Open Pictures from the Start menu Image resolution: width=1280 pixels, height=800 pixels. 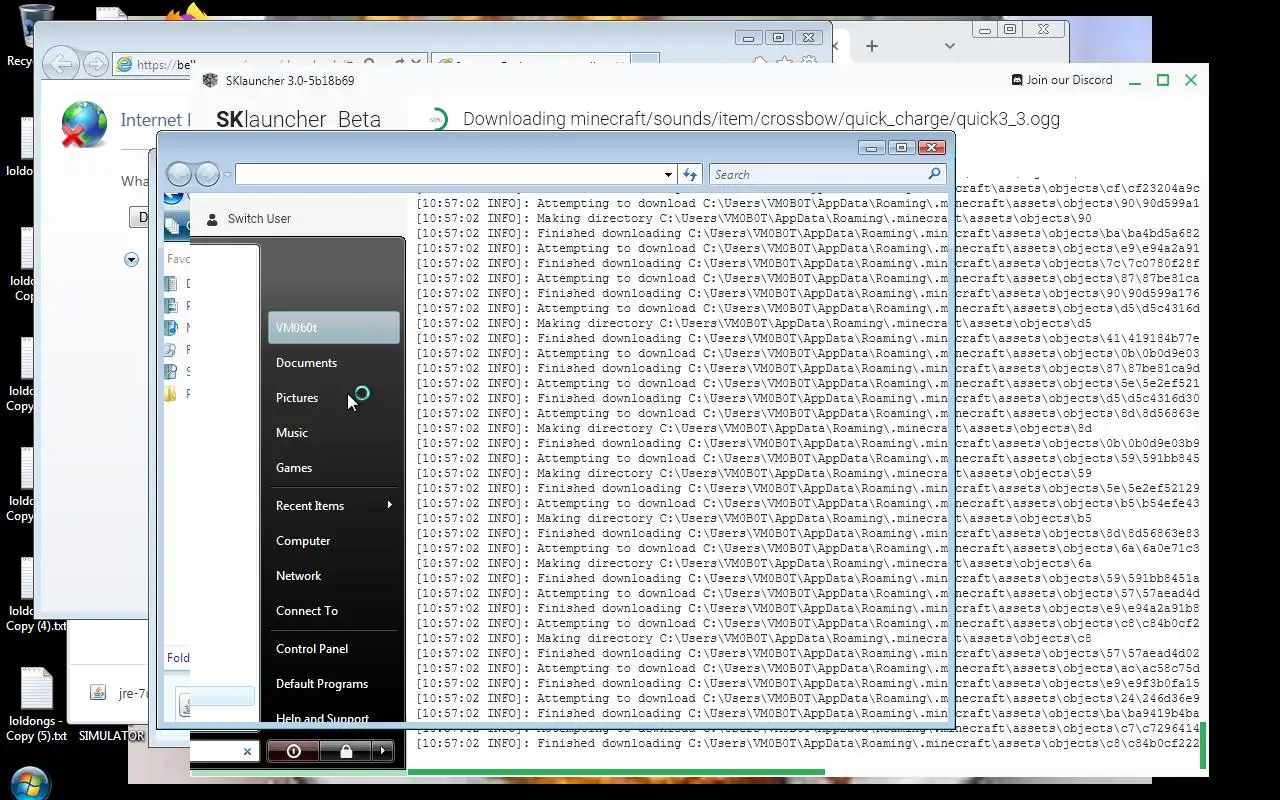(297, 398)
